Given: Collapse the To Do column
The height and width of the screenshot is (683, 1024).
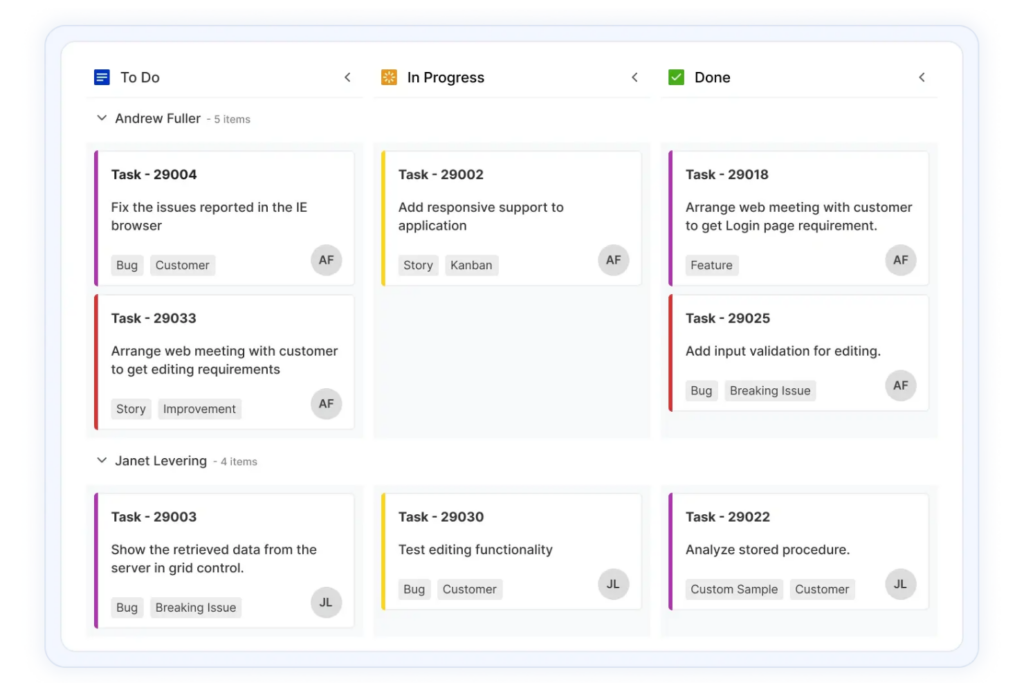Looking at the screenshot, I should tap(347, 78).
